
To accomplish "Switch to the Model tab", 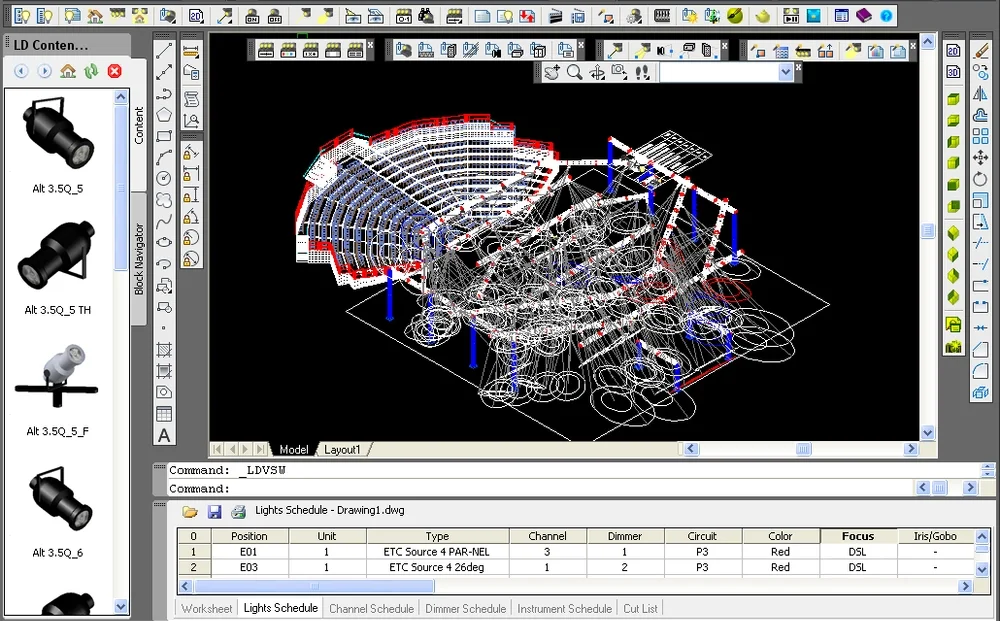I will pyautogui.click(x=293, y=449).
